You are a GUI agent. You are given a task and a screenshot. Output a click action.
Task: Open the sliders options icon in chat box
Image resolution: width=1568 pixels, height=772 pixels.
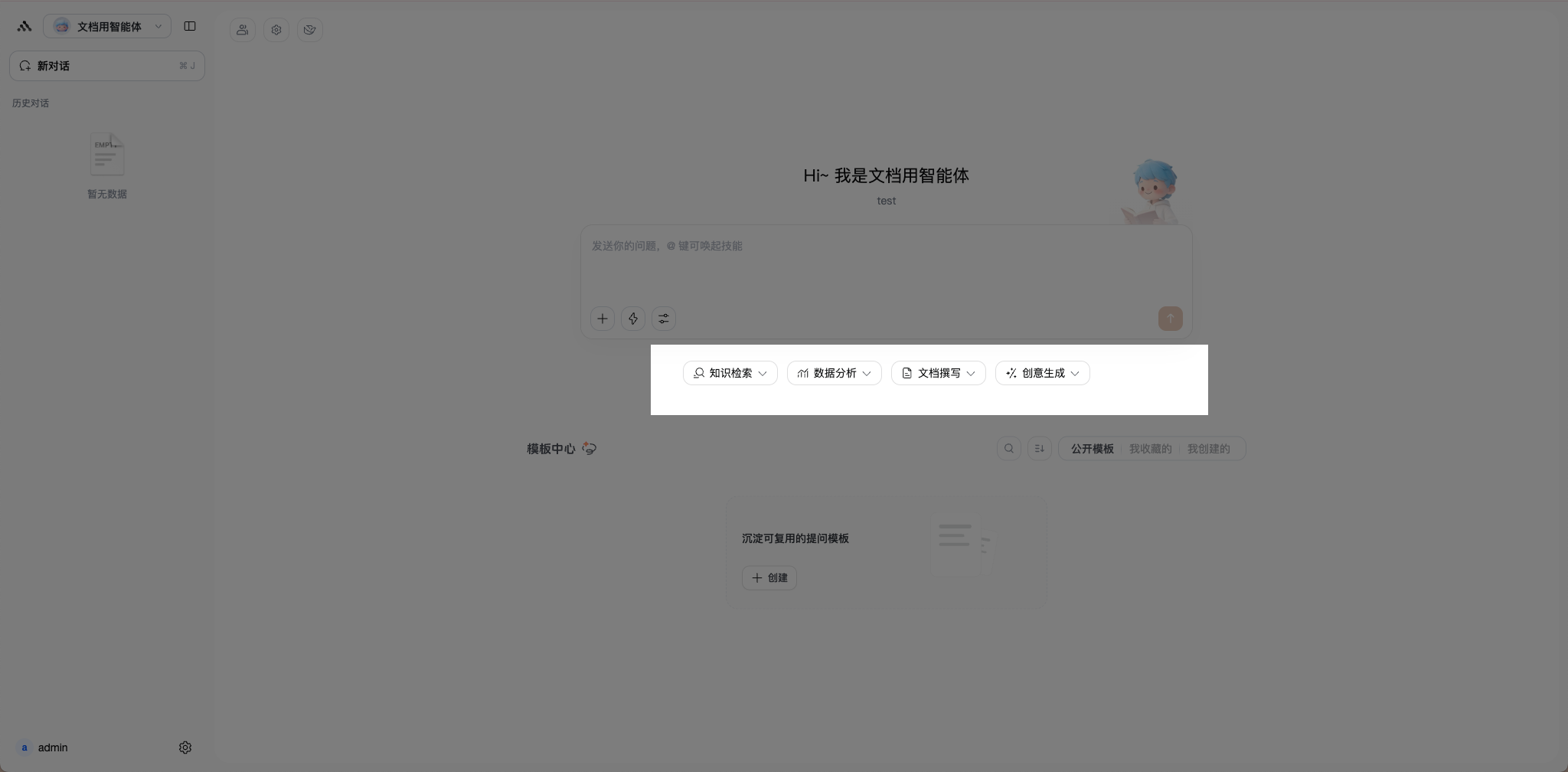[664, 319]
